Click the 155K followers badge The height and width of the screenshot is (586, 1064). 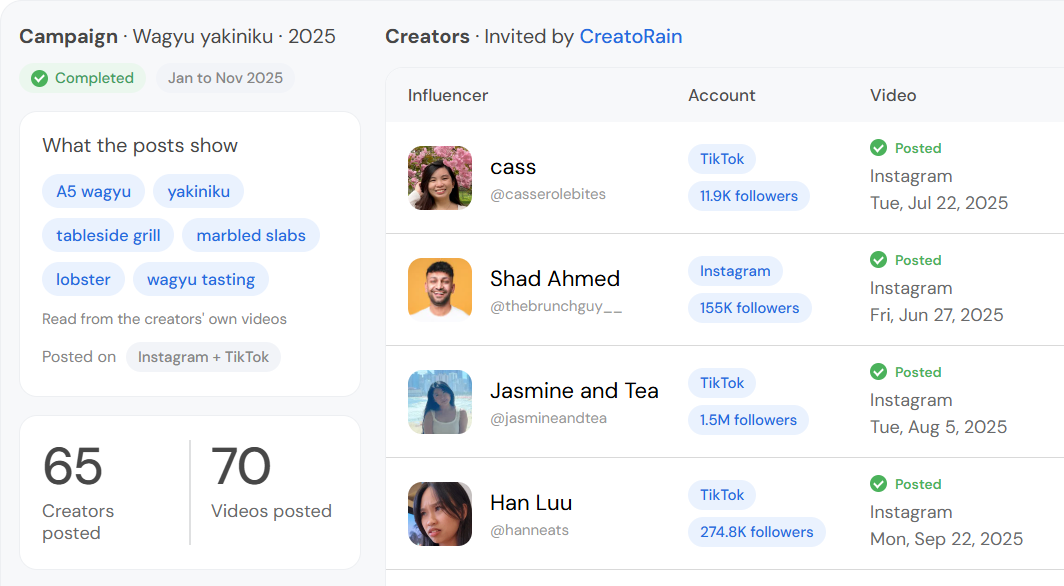(749, 308)
